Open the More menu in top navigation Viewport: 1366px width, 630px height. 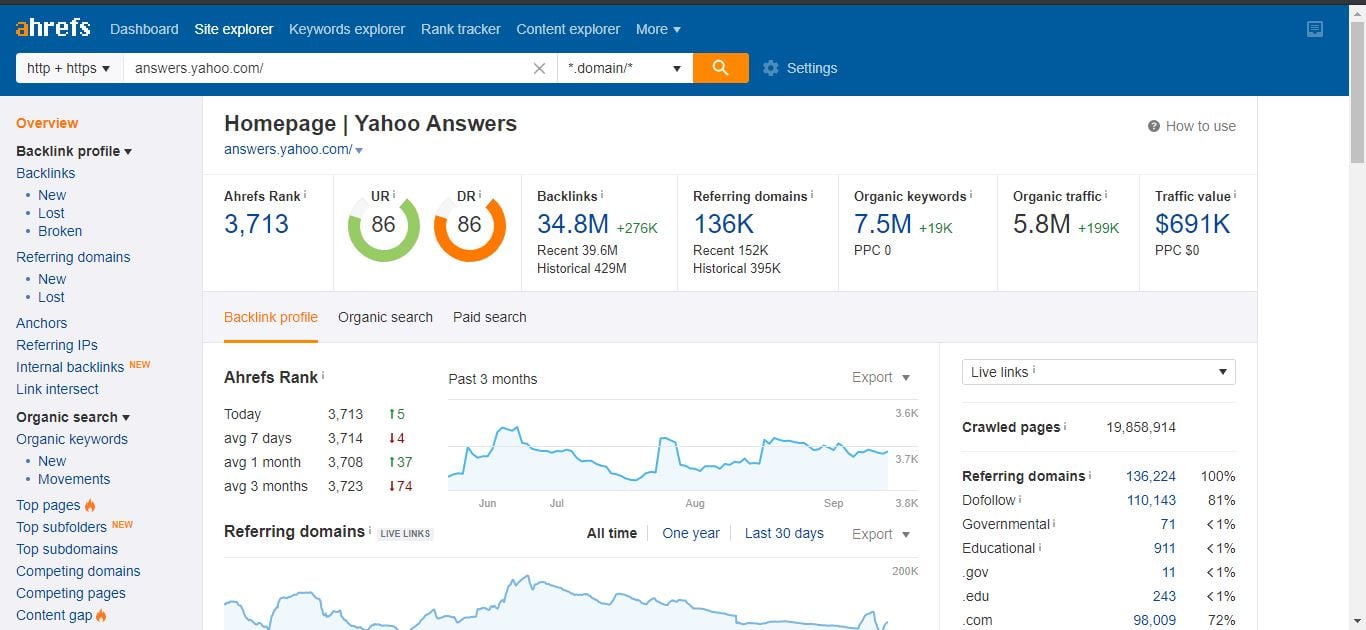tap(658, 29)
